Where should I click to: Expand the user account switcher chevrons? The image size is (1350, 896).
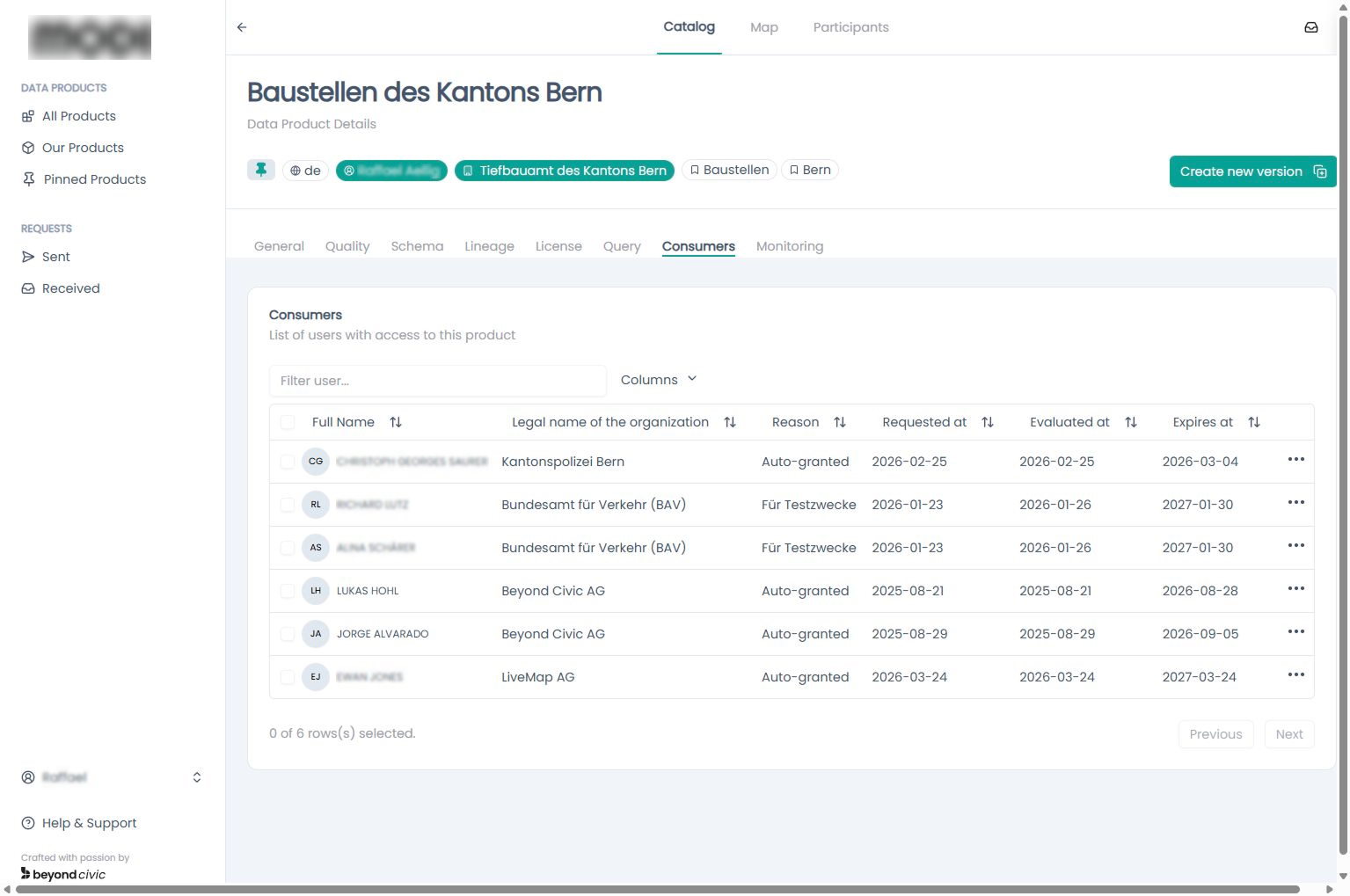[x=197, y=777]
